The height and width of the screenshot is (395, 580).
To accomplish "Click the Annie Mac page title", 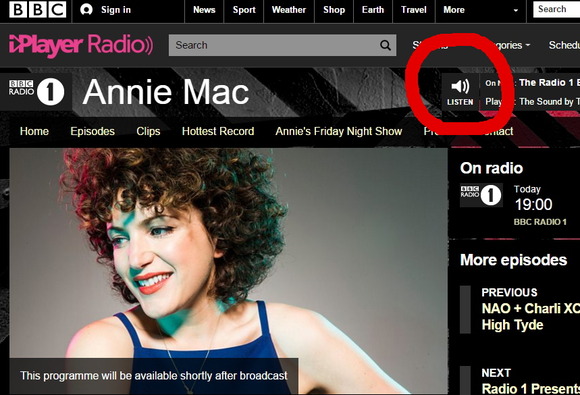I will click(x=166, y=92).
